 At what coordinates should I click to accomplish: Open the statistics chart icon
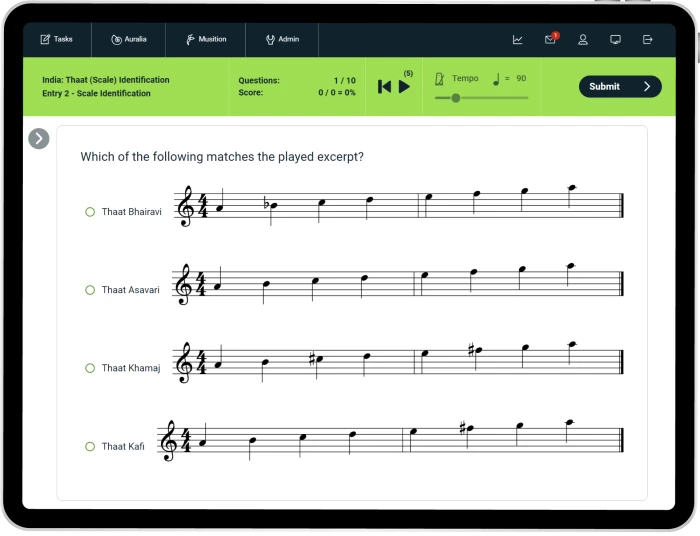(517, 40)
